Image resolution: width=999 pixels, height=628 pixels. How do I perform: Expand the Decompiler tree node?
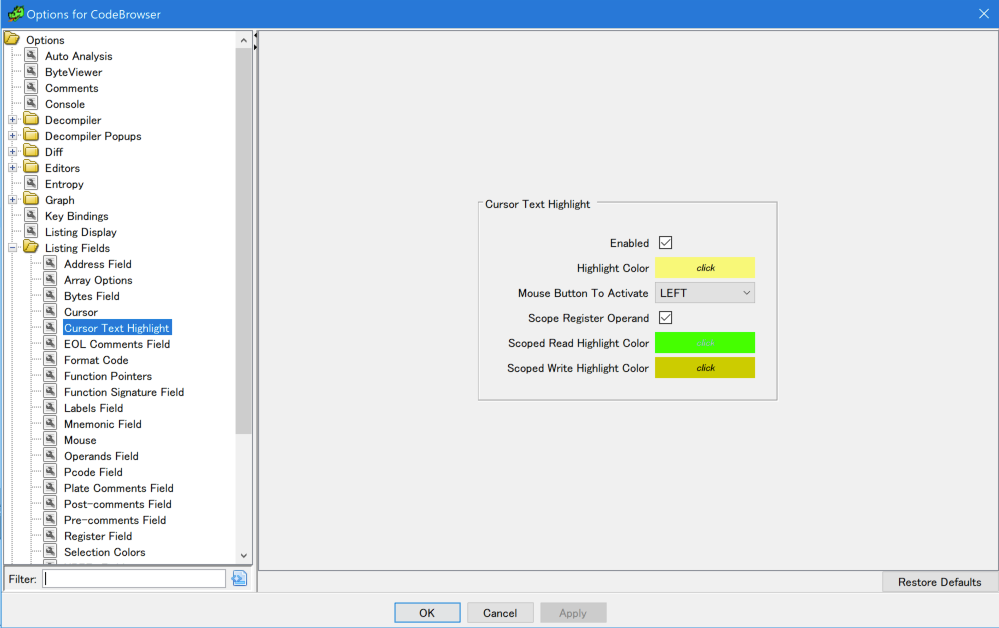coord(12,120)
